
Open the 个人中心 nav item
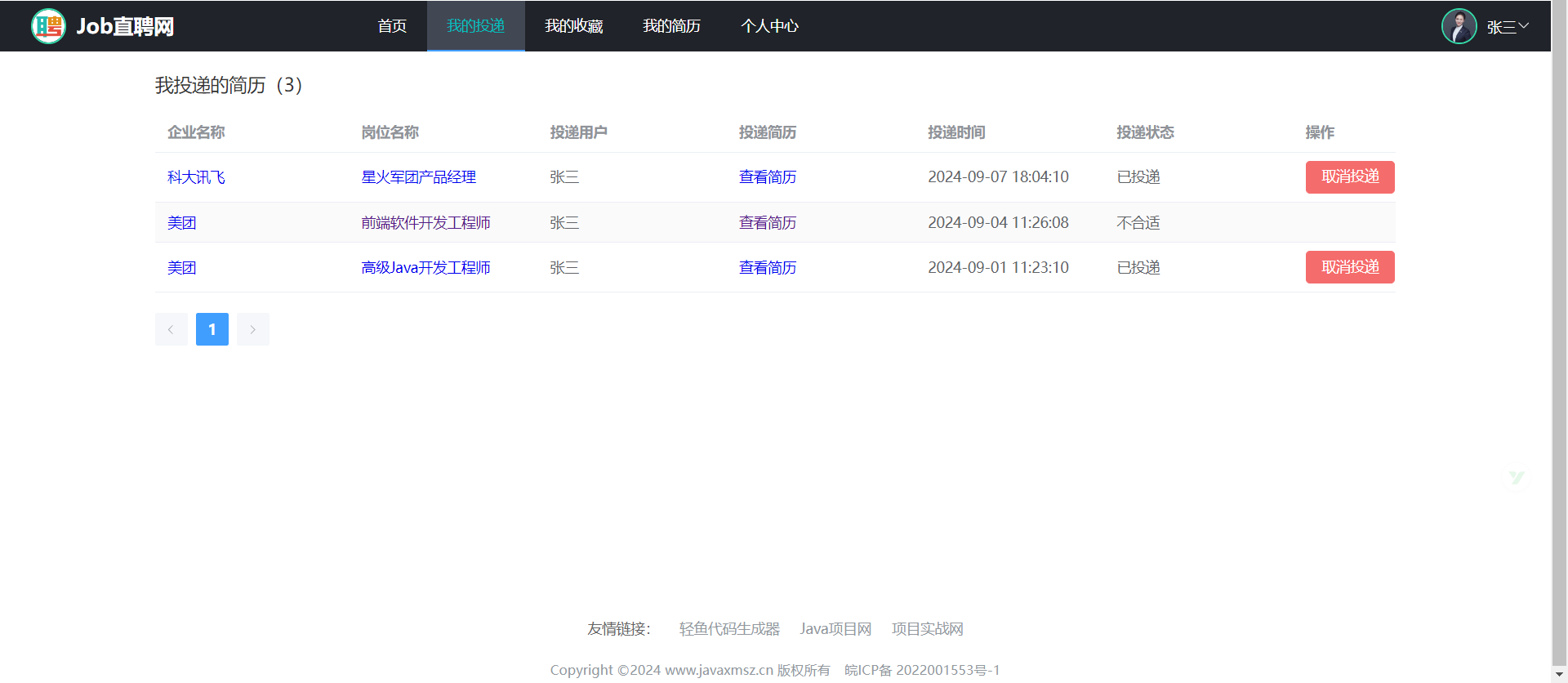pyautogui.click(x=770, y=26)
